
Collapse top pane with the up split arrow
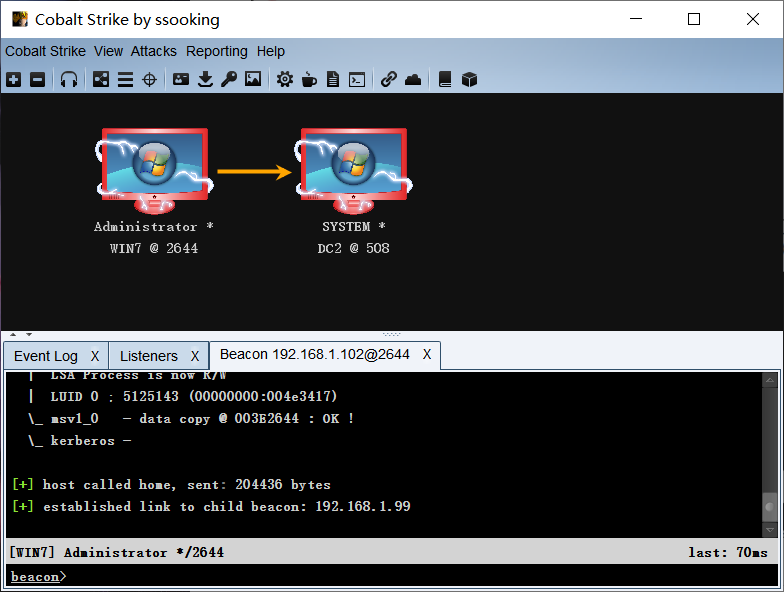[x=14, y=334]
